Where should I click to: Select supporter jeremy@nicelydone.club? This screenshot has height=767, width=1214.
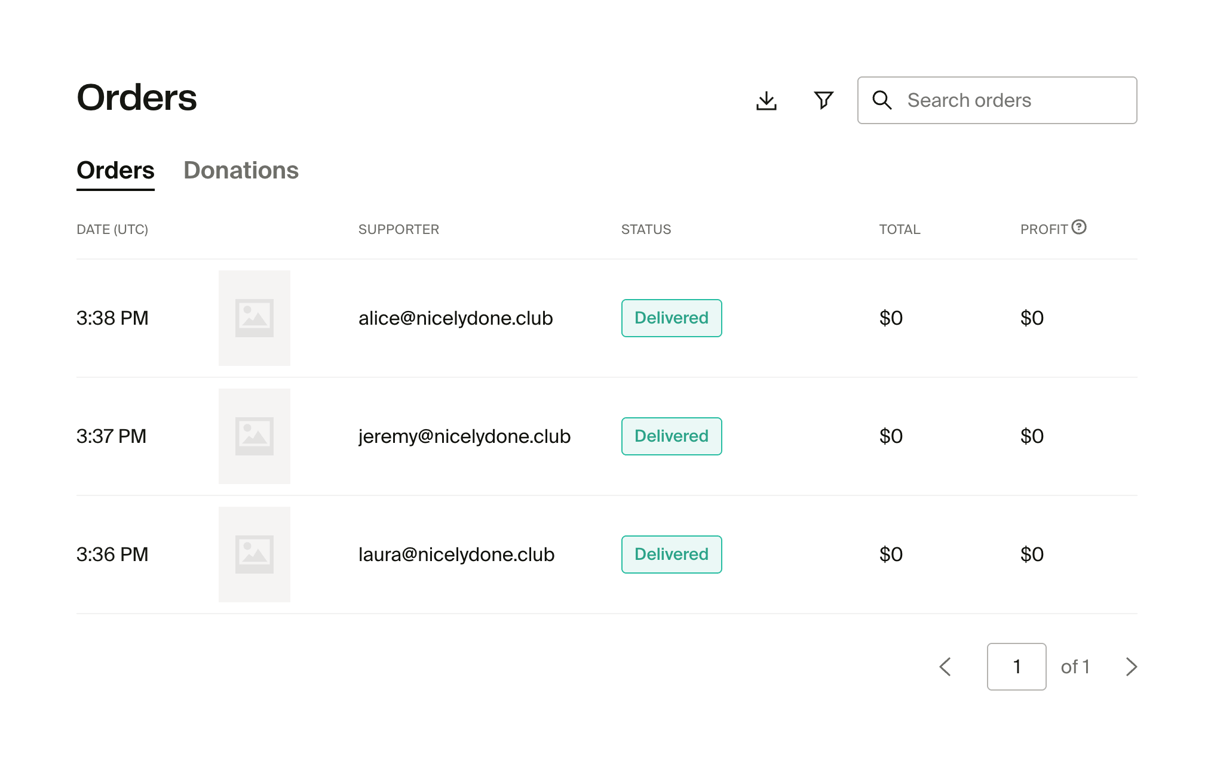coord(464,436)
